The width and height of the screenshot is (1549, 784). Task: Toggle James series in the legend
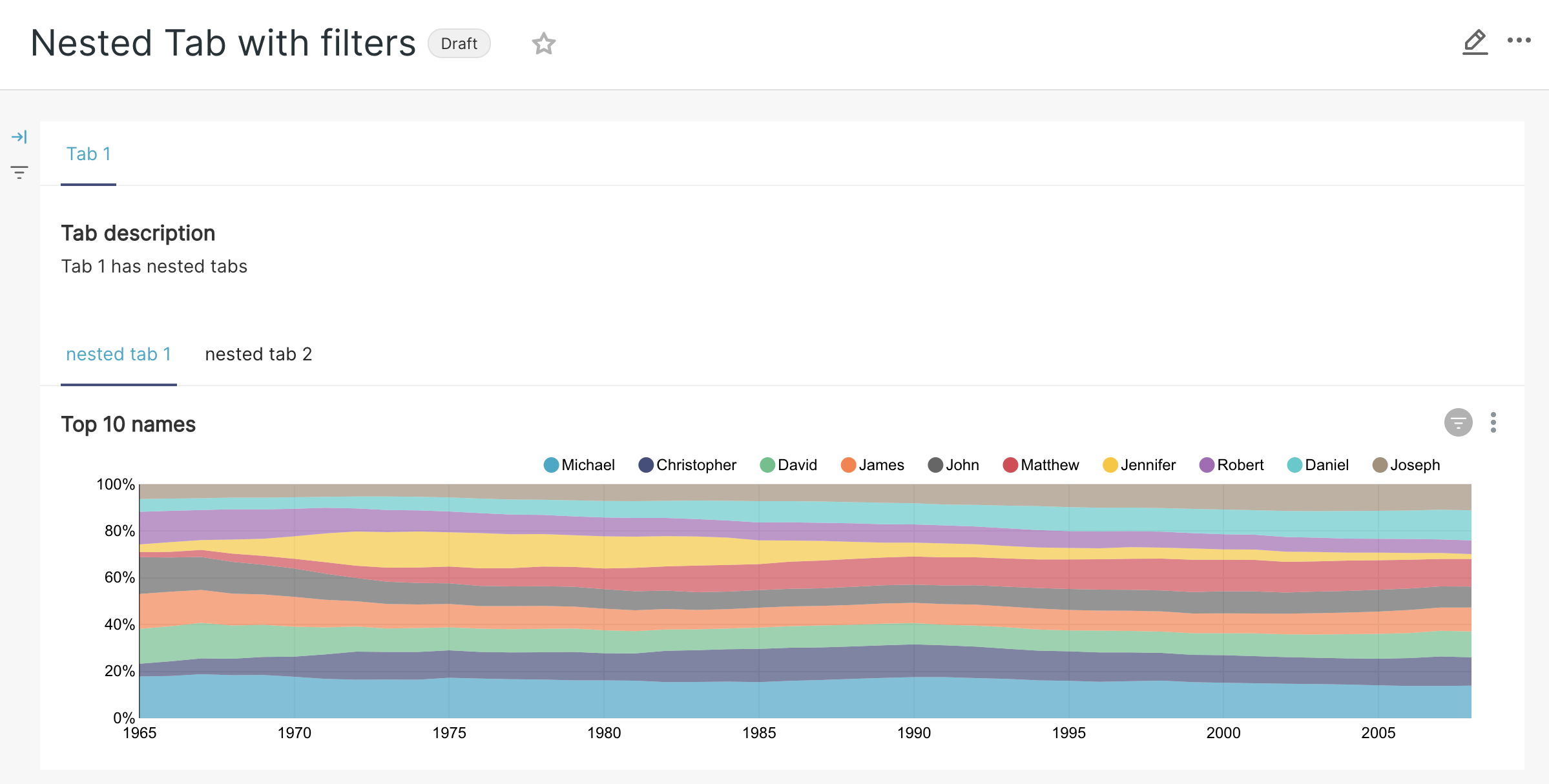tap(872, 465)
